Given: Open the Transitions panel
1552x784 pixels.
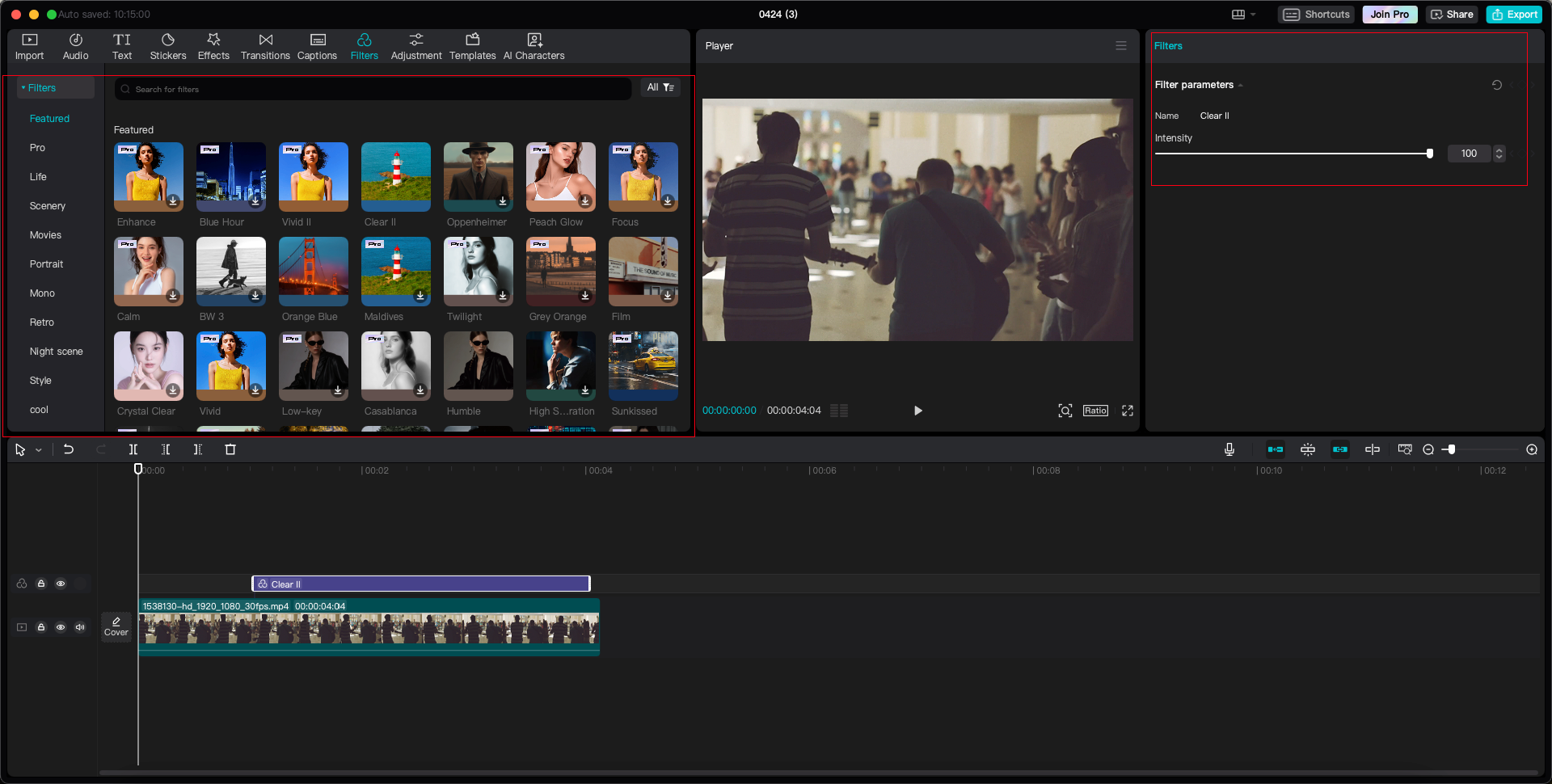Looking at the screenshot, I should pos(265,46).
